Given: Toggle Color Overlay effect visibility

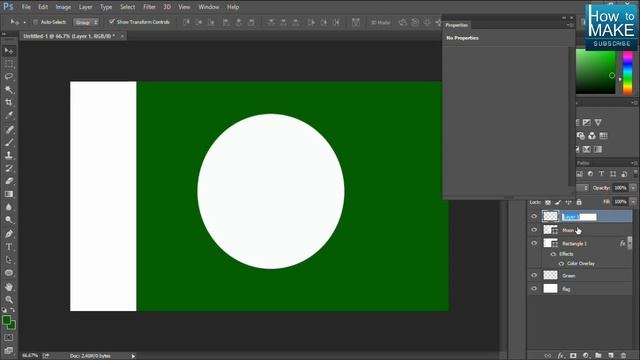Looking at the screenshot, I should point(561,264).
